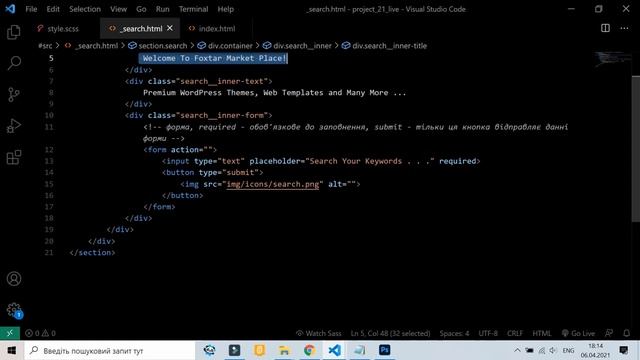
Task: Follow the img/icons/search.png link
Action: (273, 184)
